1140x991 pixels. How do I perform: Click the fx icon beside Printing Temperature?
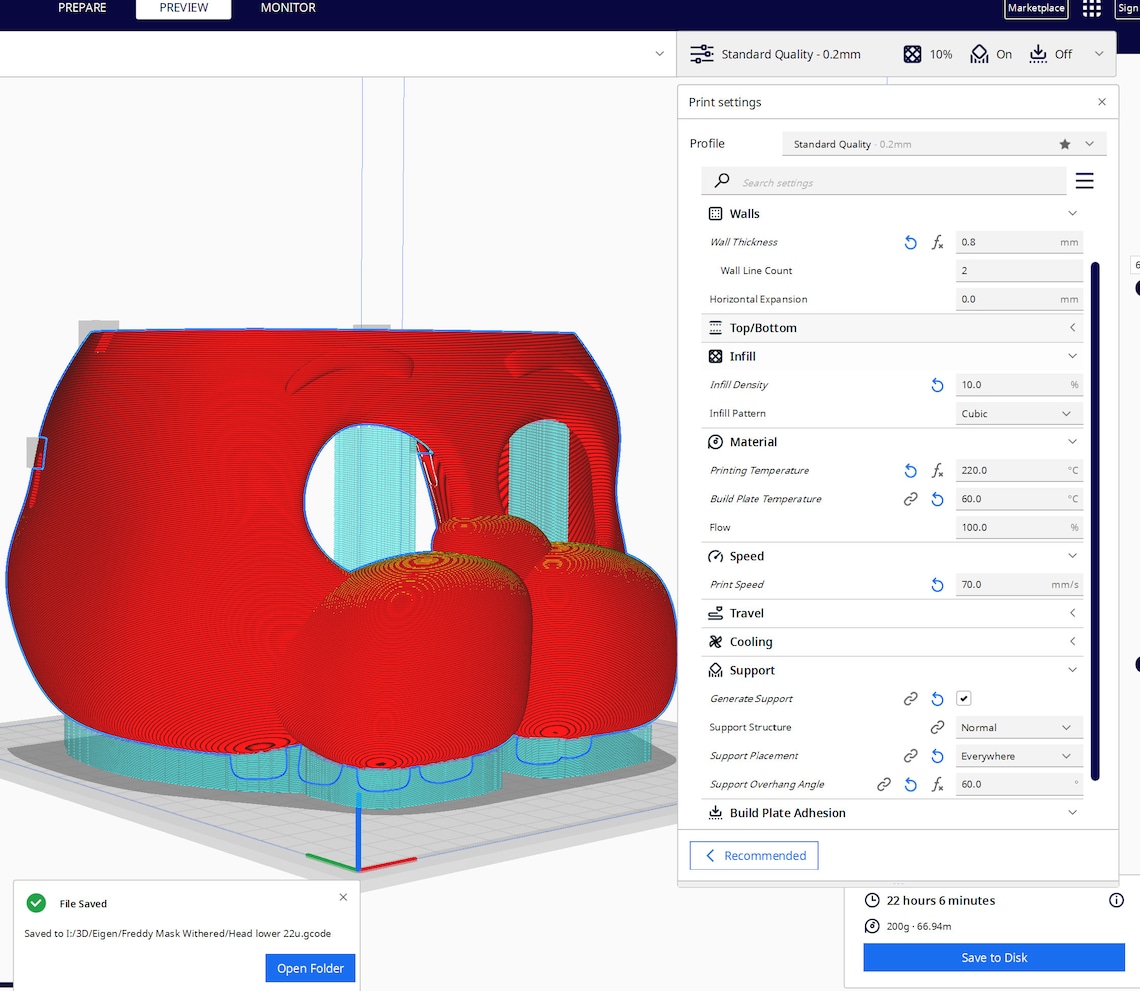point(937,470)
